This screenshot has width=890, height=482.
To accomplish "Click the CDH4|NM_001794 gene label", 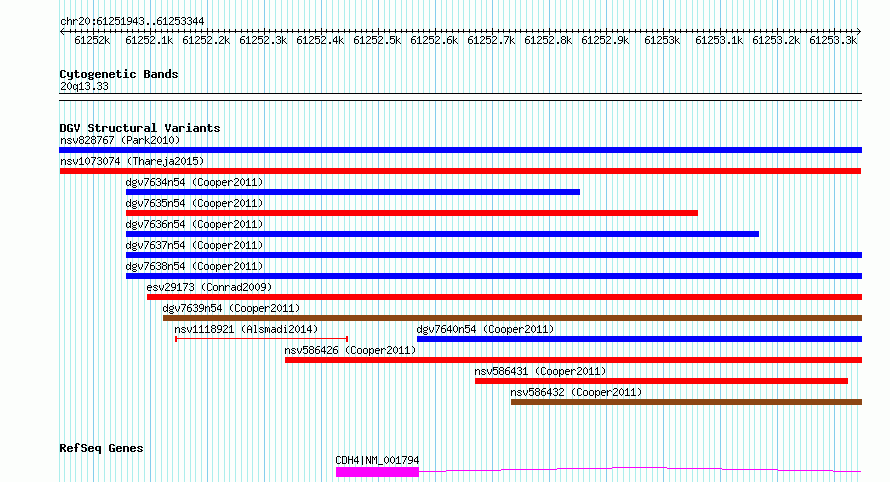I will [377, 460].
